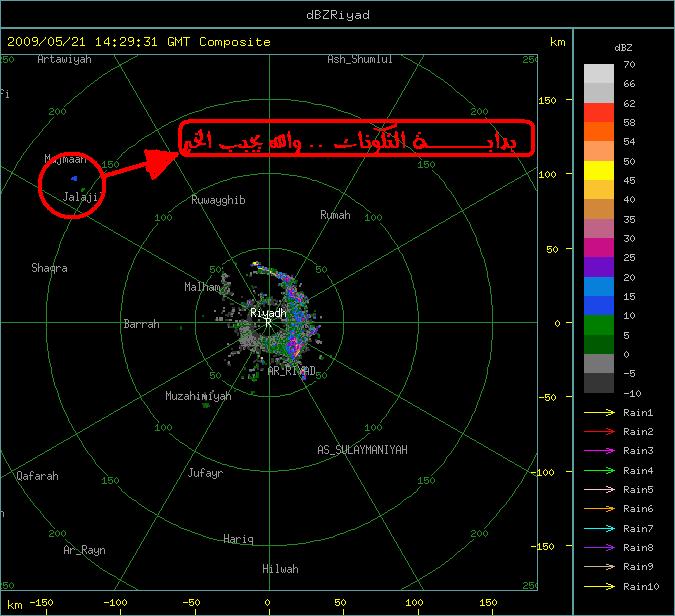Click the Rain3 magenta arrow legend

[x=599, y=451]
